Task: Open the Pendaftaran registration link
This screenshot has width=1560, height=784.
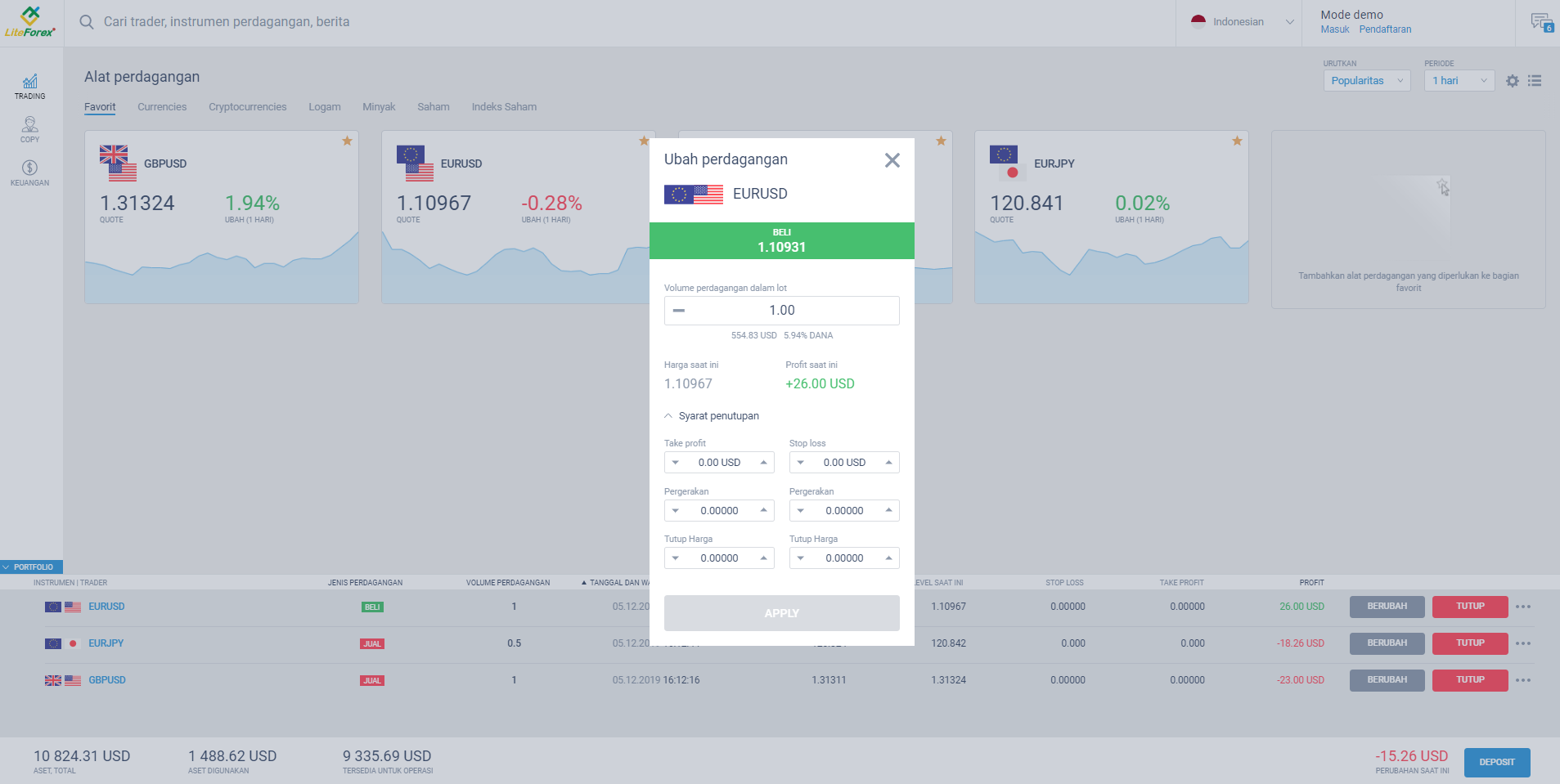Action: point(1385,29)
